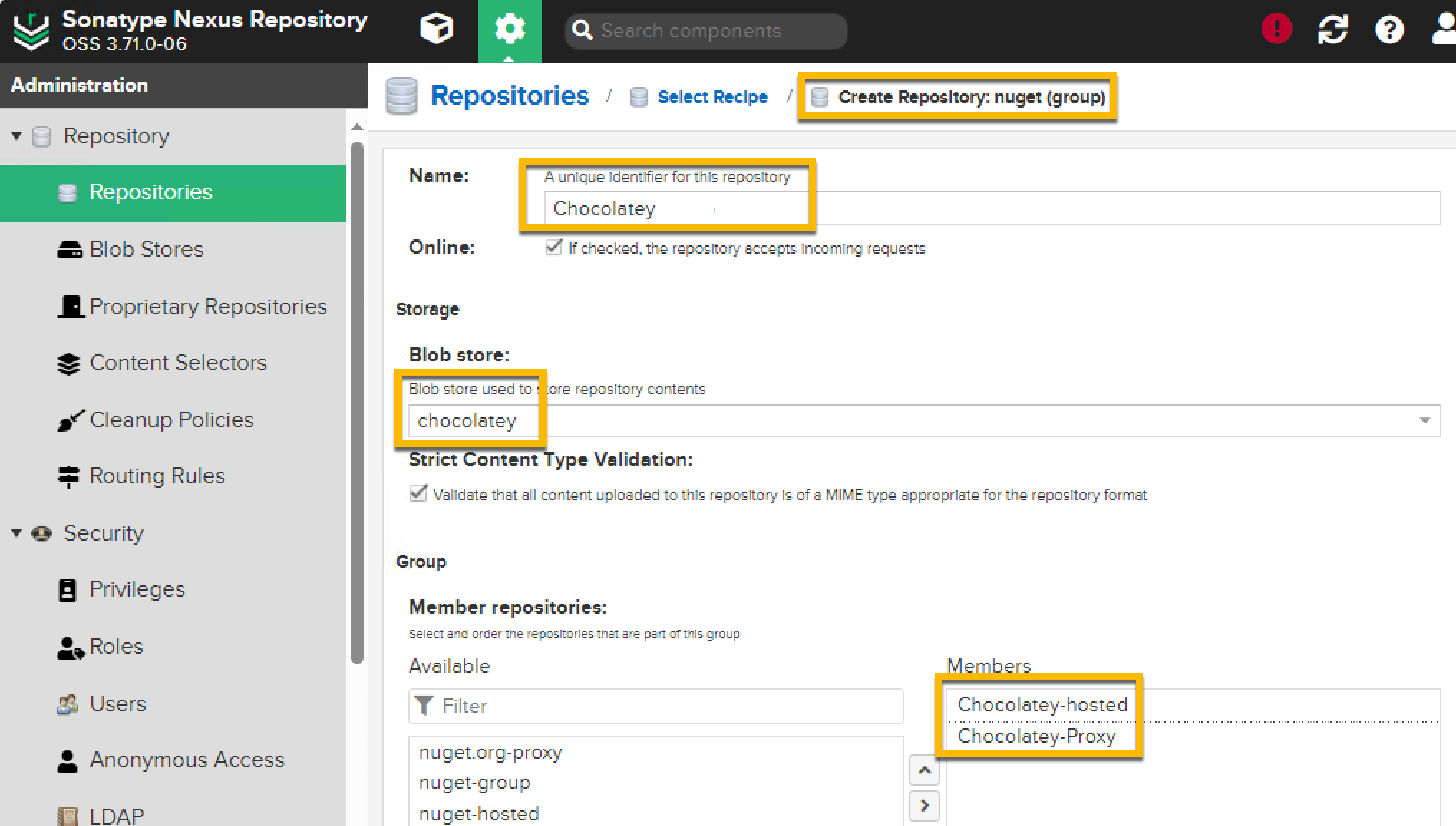Open the Blob store dropdown arrow
The image size is (1456, 826).
pyautogui.click(x=1425, y=420)
